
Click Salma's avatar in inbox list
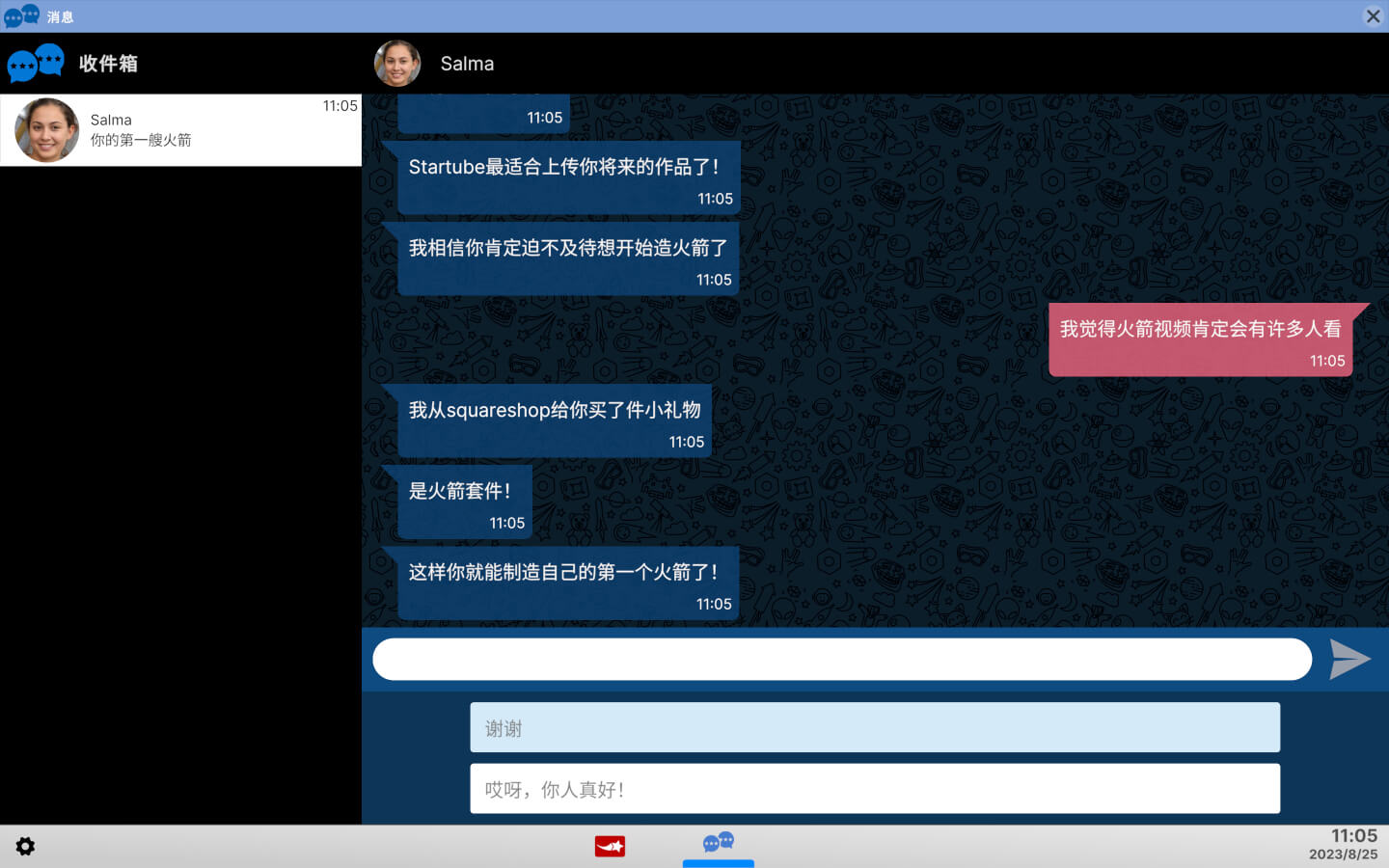[x=46, y=130]
